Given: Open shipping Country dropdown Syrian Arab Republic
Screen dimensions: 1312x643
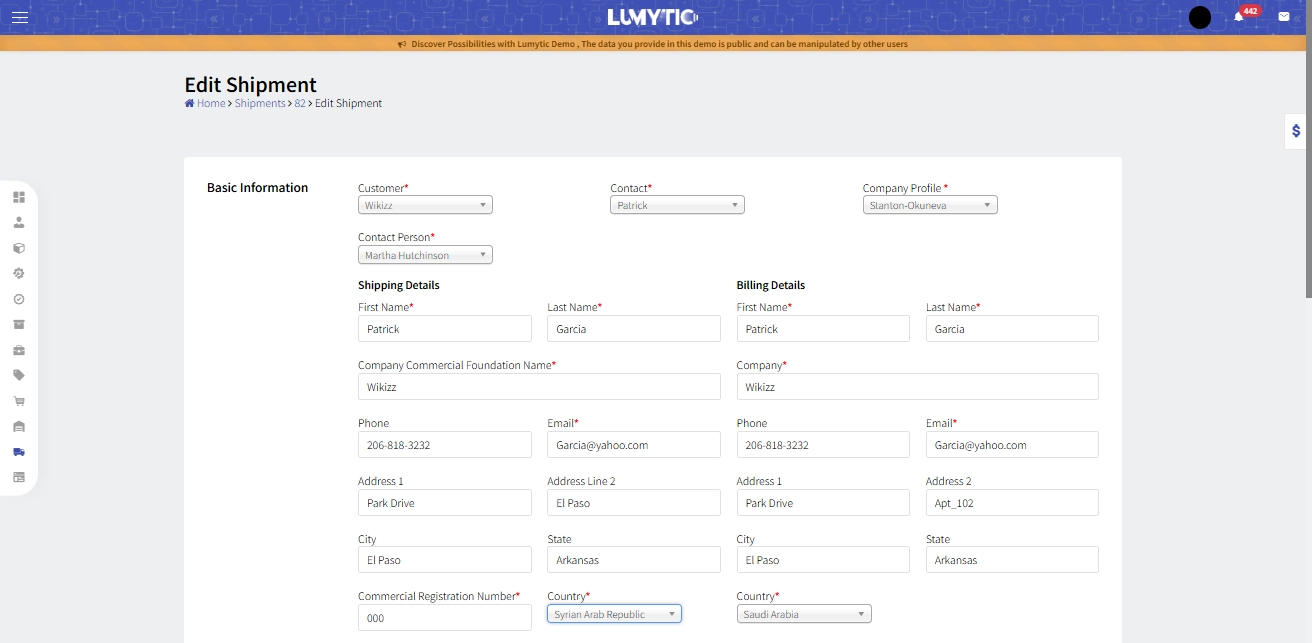Looking at the screenshot, I should point(614,614).
